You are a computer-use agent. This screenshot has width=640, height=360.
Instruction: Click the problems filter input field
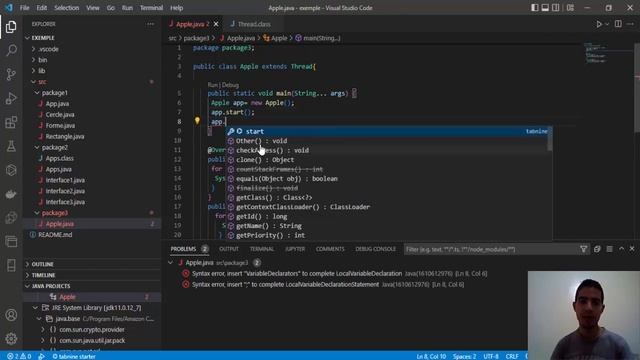point(490,249)
